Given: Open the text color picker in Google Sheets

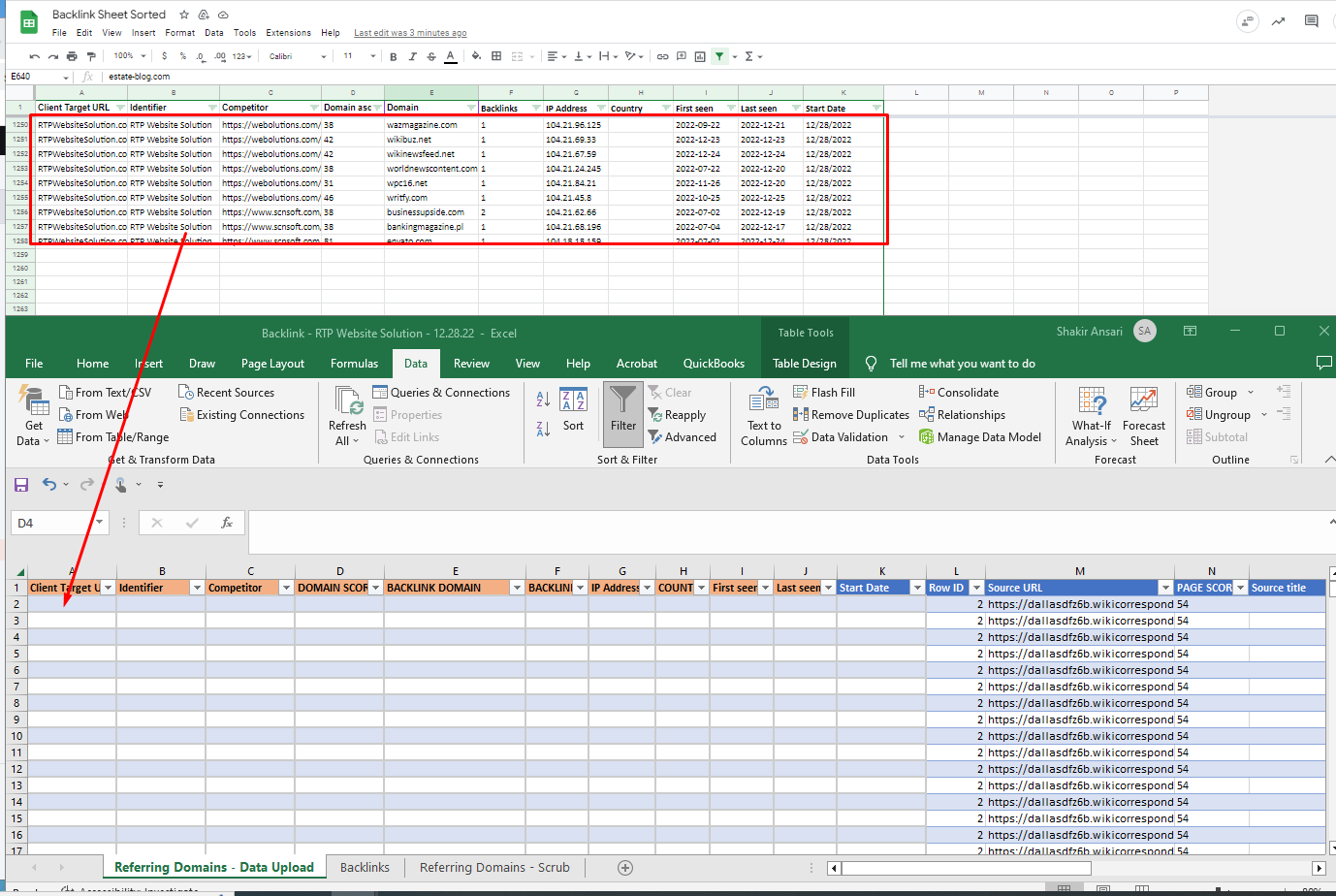Looking at the screenshot, I should click(451, 56).
